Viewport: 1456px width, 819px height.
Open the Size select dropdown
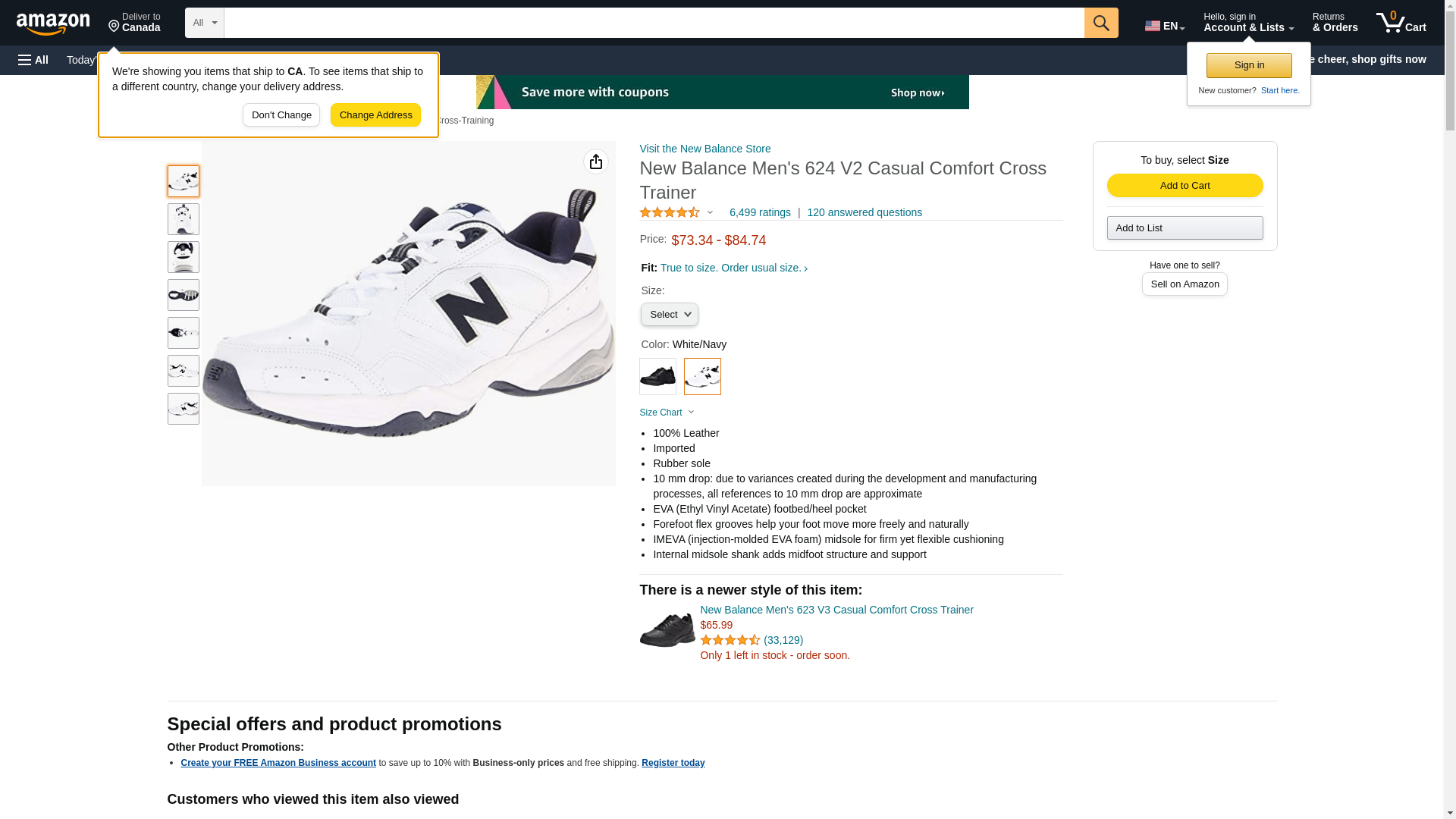pyautogui.click(x=669, y=315)
